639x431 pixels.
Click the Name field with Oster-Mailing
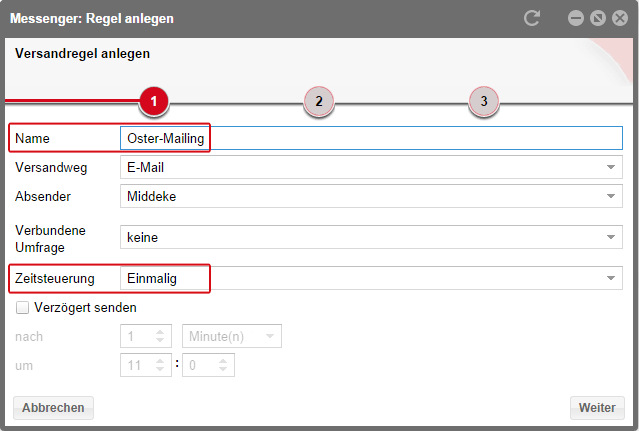coord(370,138)
